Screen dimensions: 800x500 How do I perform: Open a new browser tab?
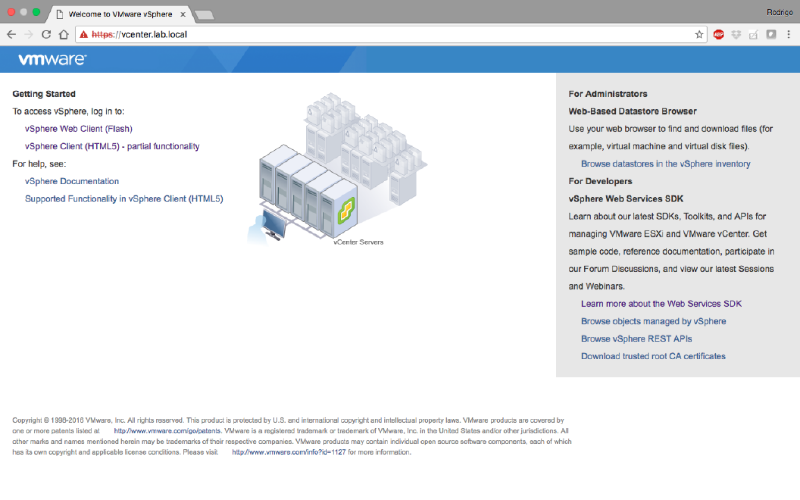[205, 15]
